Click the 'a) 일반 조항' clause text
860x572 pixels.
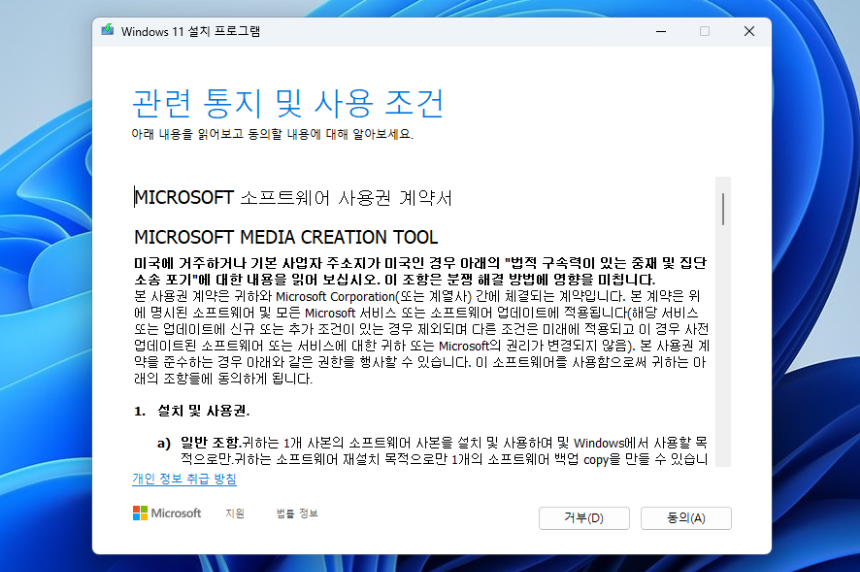pos(199,443)
